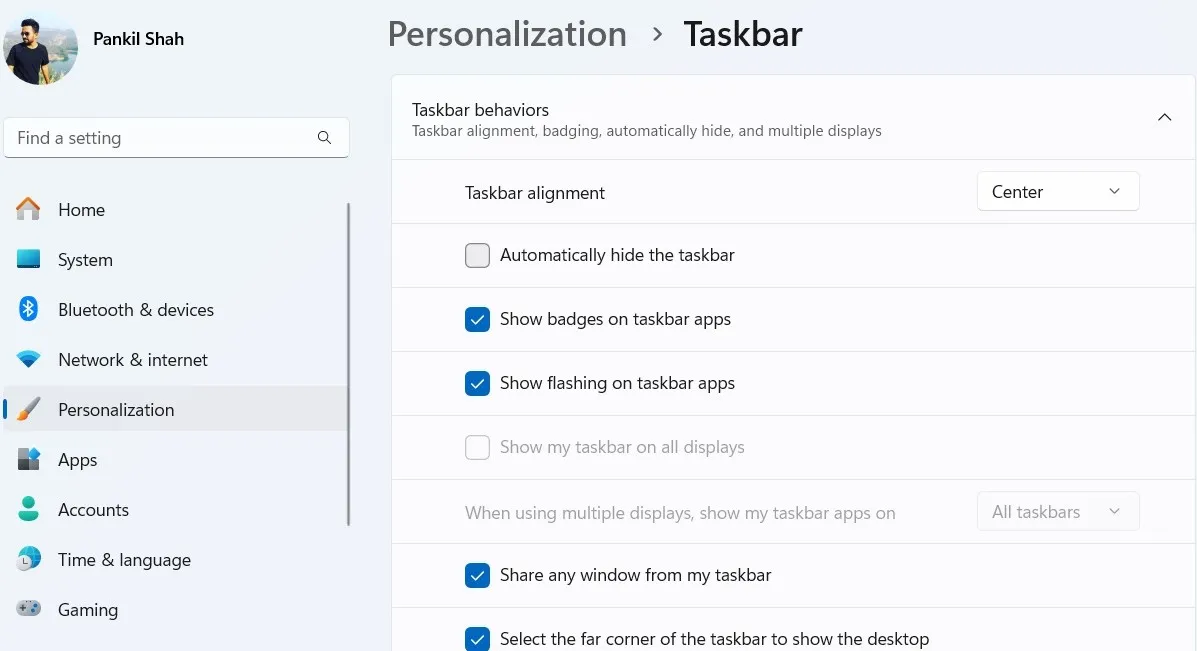The image size is (1197, 651).
Task: Open the Taskbar alignment dropdown
Action: (1057, 191)
